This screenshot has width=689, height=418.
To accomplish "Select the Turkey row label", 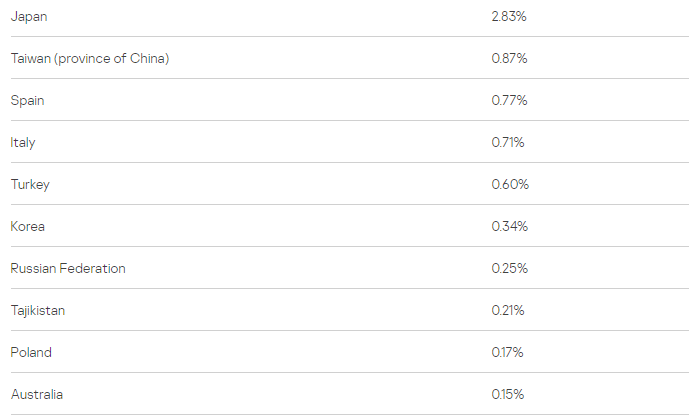I will coord(30,185).
